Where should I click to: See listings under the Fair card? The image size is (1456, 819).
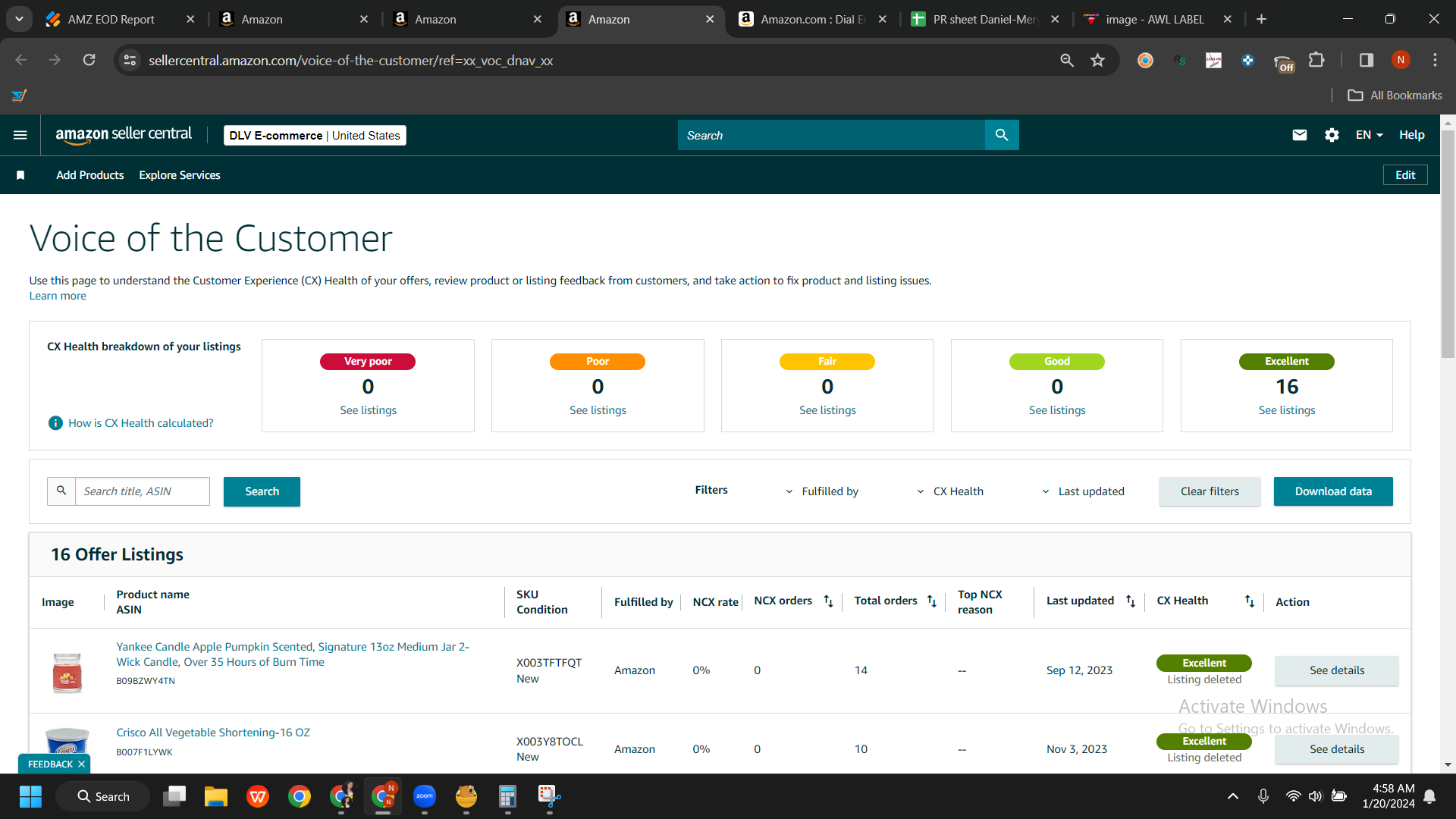pos(827,410)
